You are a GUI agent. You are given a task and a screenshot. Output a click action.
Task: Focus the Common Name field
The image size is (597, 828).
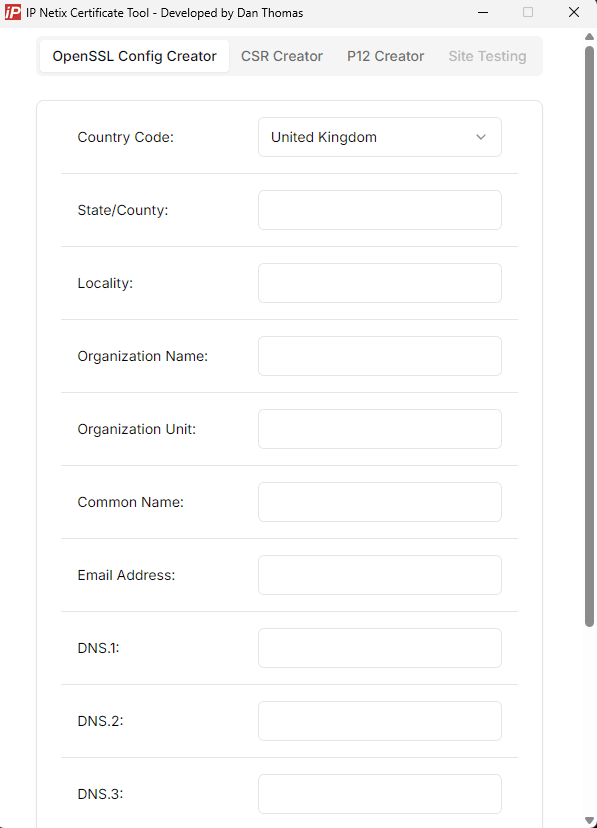(x=380, y=502)
